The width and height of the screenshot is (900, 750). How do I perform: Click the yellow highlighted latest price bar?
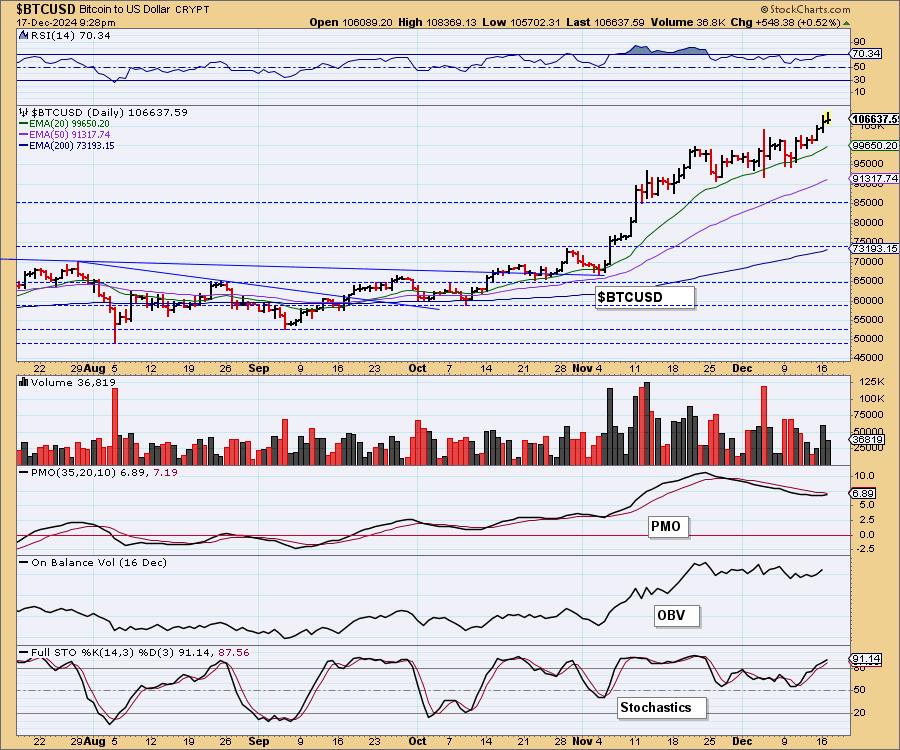tap(827, 117)
